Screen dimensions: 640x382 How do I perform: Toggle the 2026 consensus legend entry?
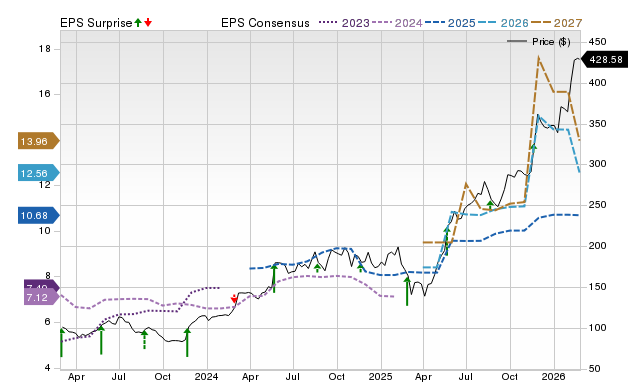pyautogui.click(x=503, y=23)
